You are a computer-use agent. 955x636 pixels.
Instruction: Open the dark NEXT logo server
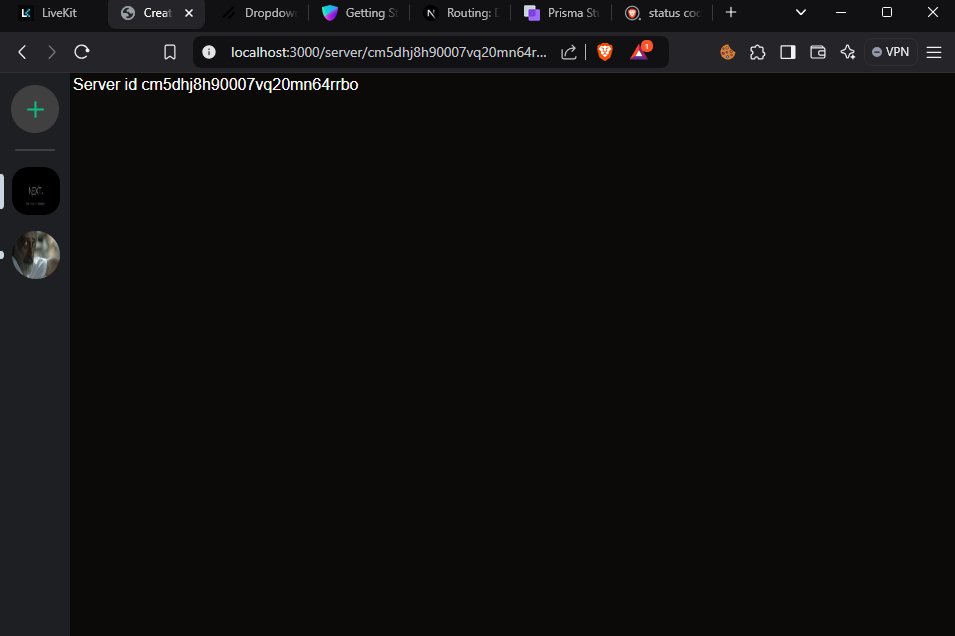(36, 191)
